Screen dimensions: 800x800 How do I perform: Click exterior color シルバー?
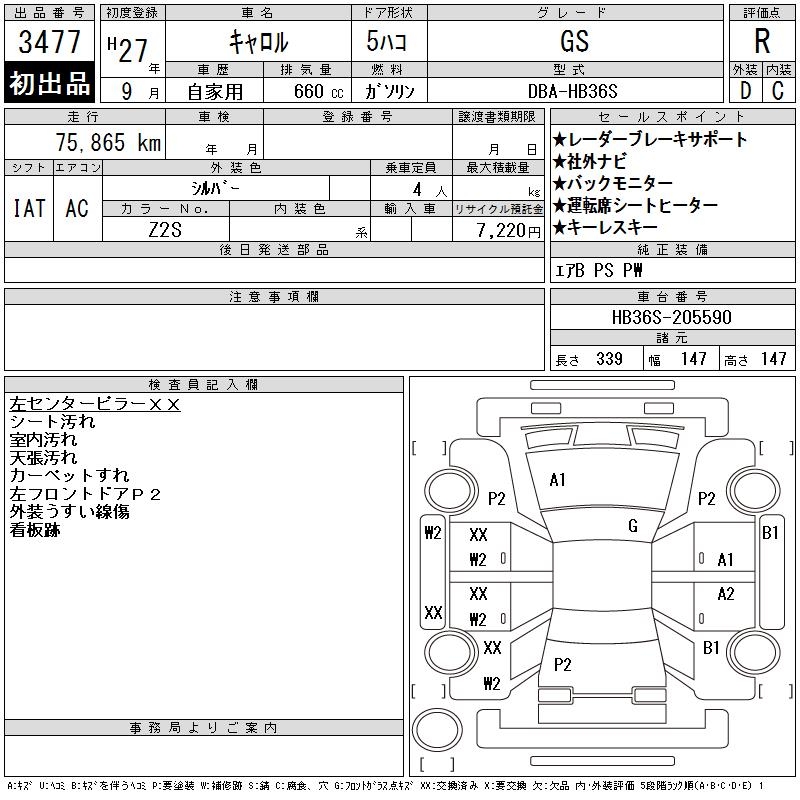pos(215,188)
